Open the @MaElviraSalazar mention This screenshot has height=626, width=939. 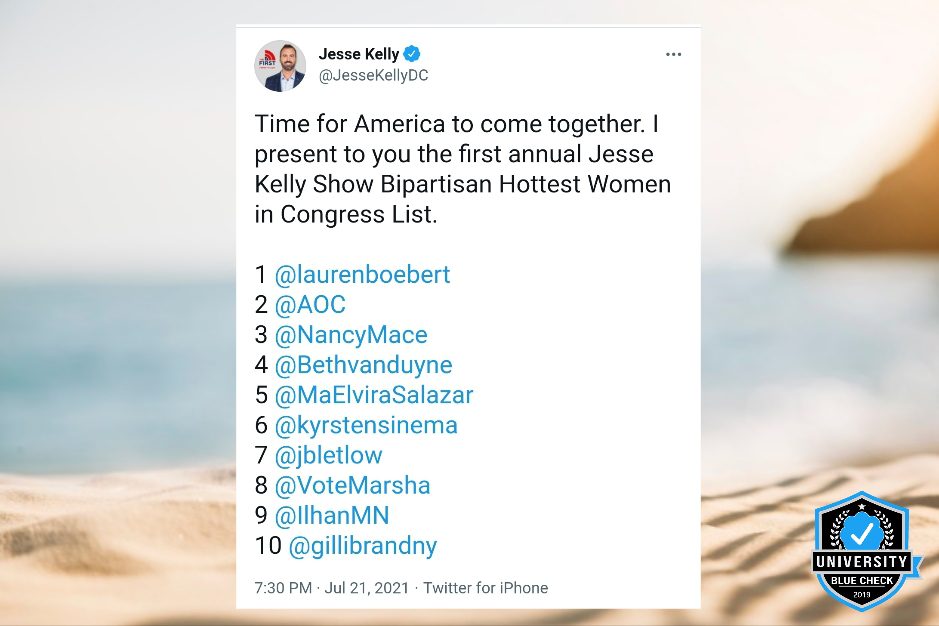point(374,395)
